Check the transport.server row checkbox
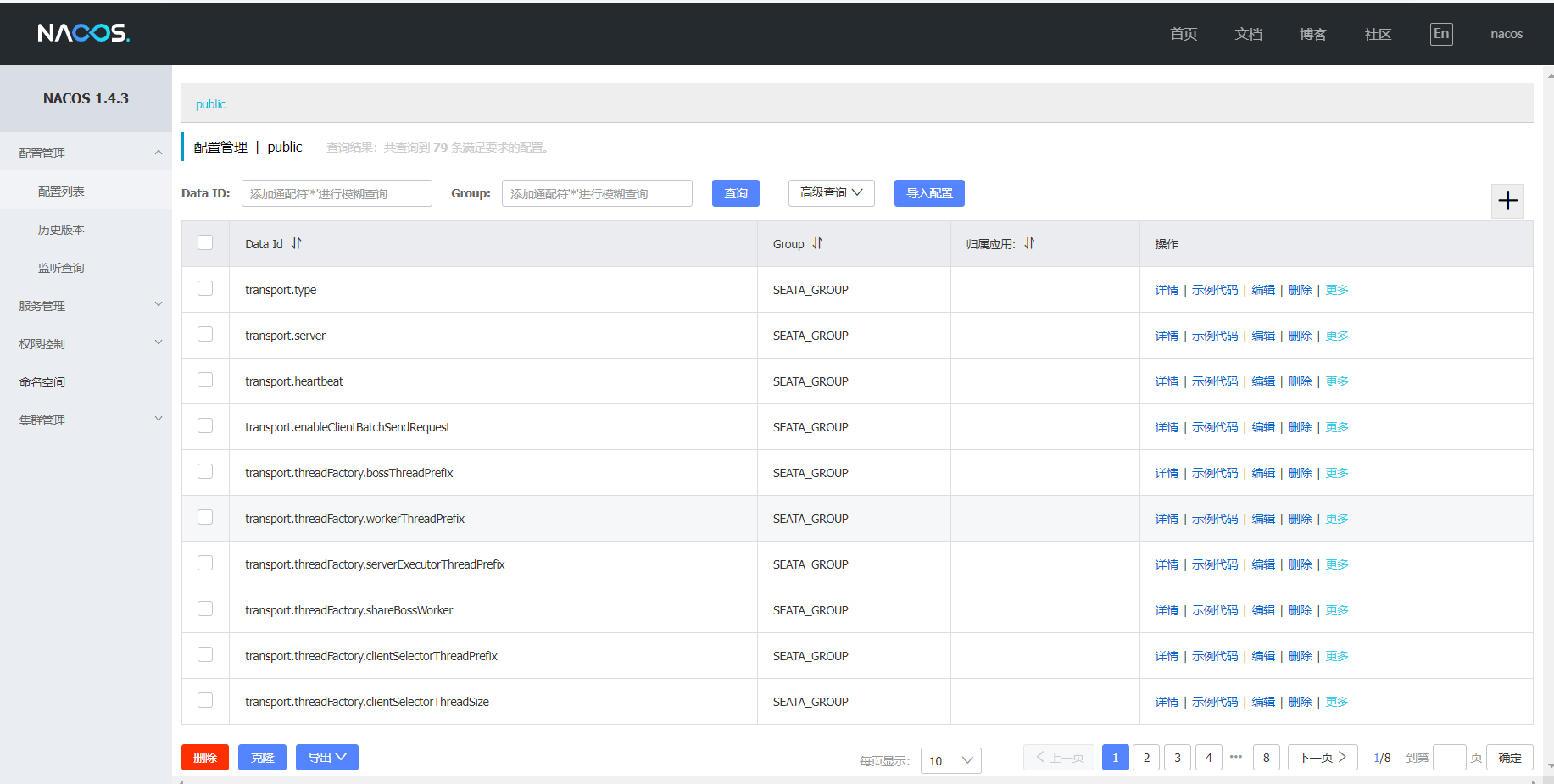Image resolution: width=1554 pixels, height=784 pixels. 205,334
